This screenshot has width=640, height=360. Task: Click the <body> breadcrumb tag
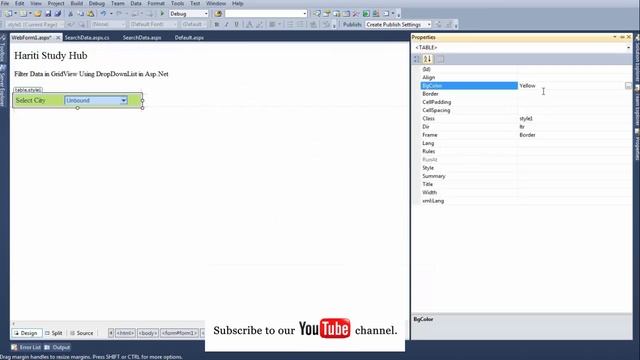coord(148,333)
